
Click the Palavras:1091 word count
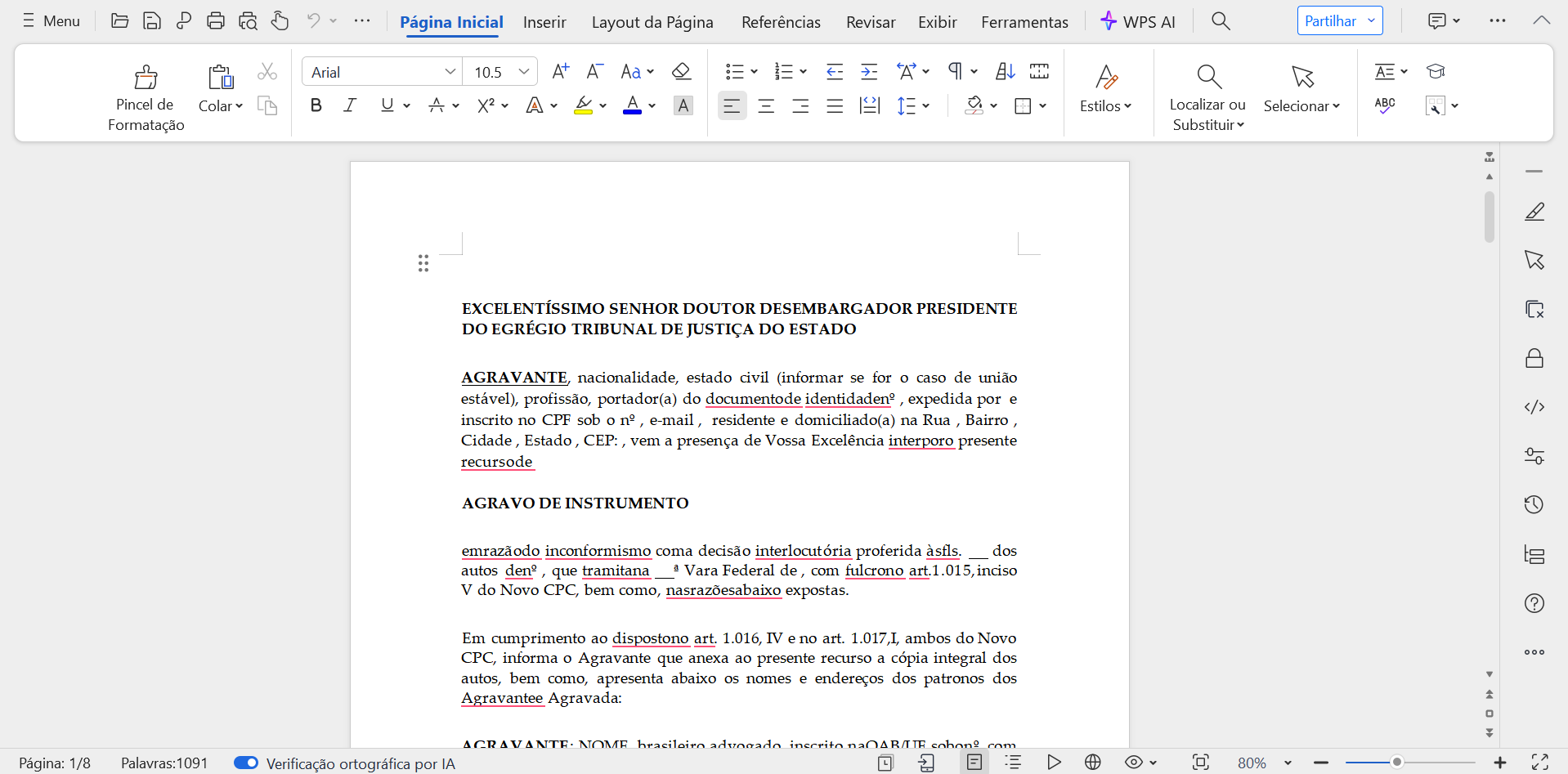click(x=164, y=763)
